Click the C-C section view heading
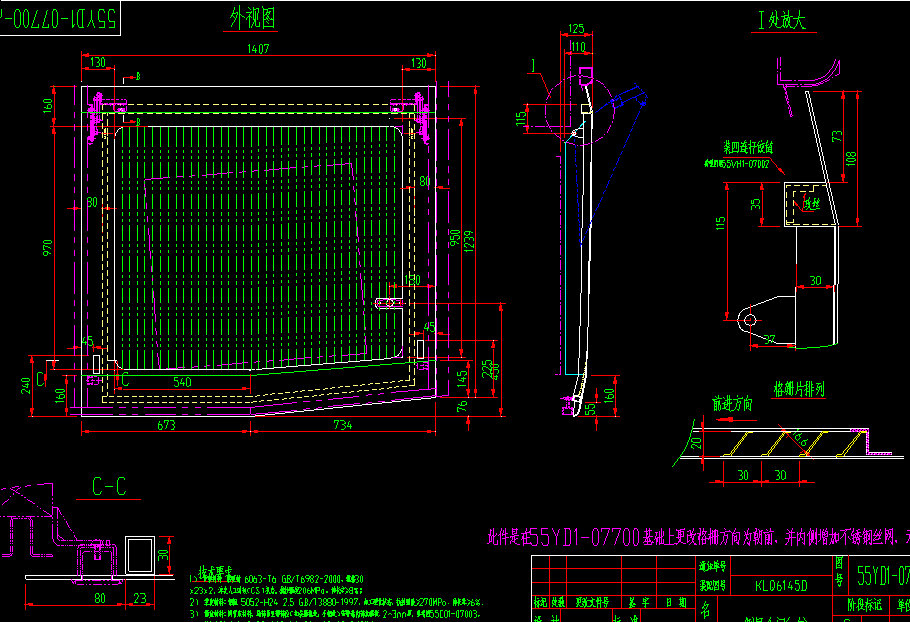 109,488
